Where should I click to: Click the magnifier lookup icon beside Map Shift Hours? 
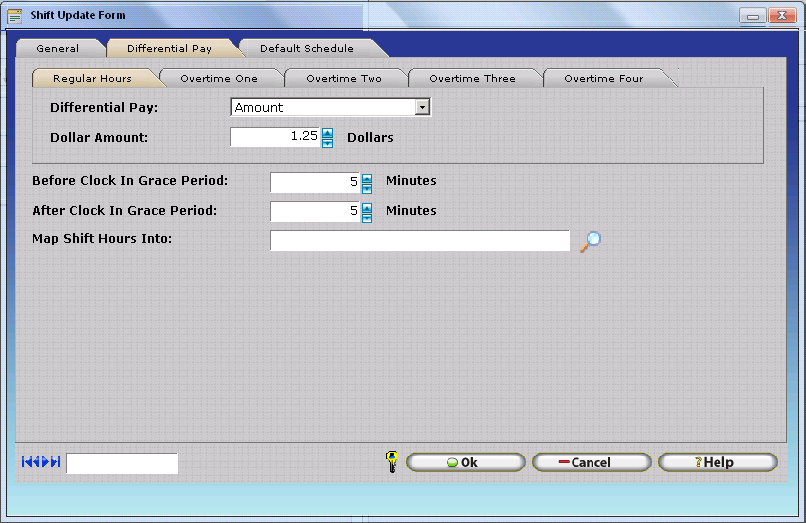pyautogui.click(x=591, y=241)
